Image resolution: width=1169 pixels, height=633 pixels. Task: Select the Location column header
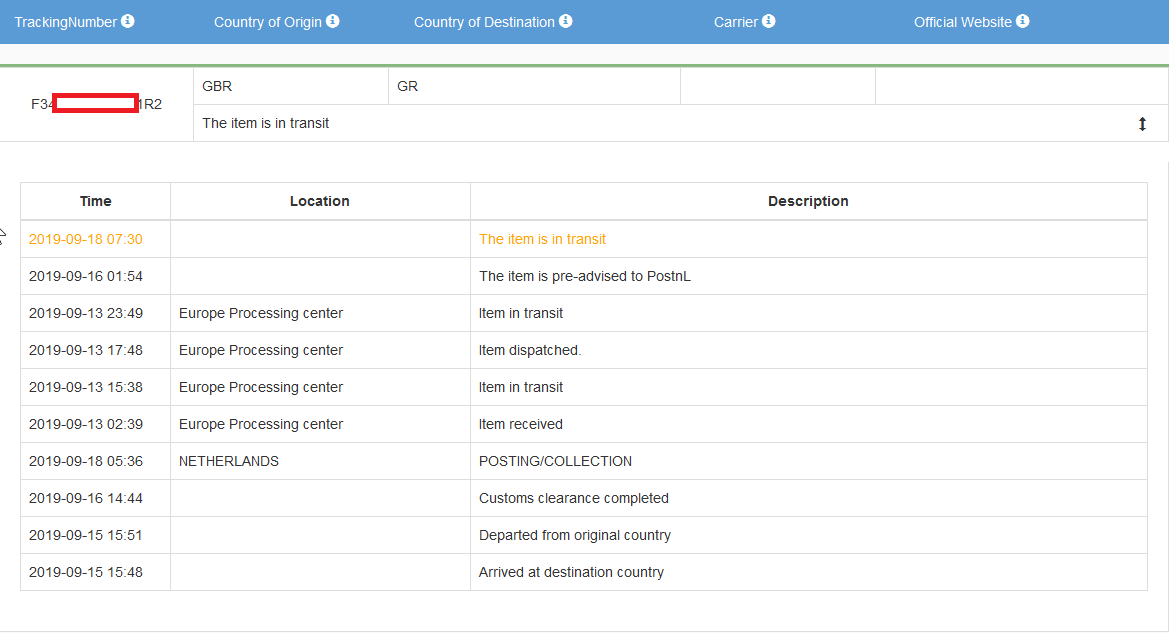tap(320, 201)
